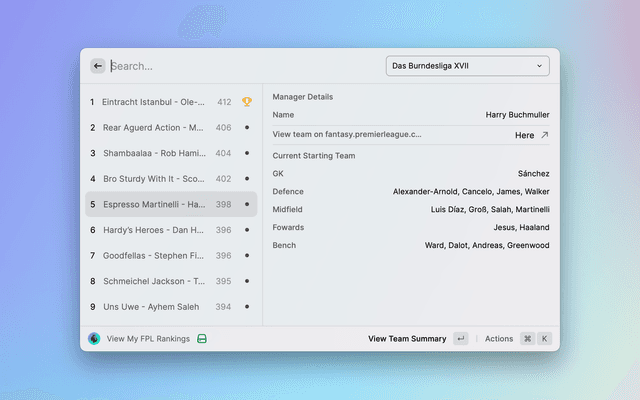The height and width of the screenshot is (400, 640).
Task: Click the chevron in the league selector
Action: click(x=540, y=66)
